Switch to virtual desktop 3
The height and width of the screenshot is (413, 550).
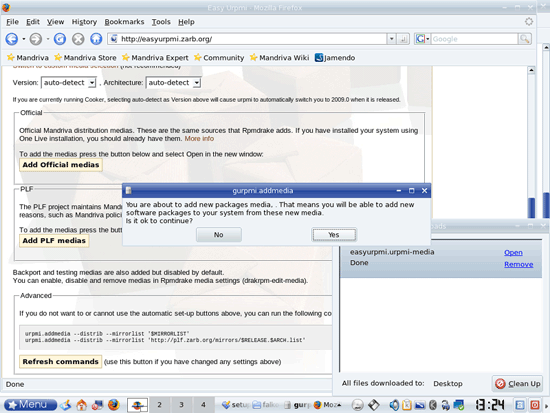tap(181, 405)
